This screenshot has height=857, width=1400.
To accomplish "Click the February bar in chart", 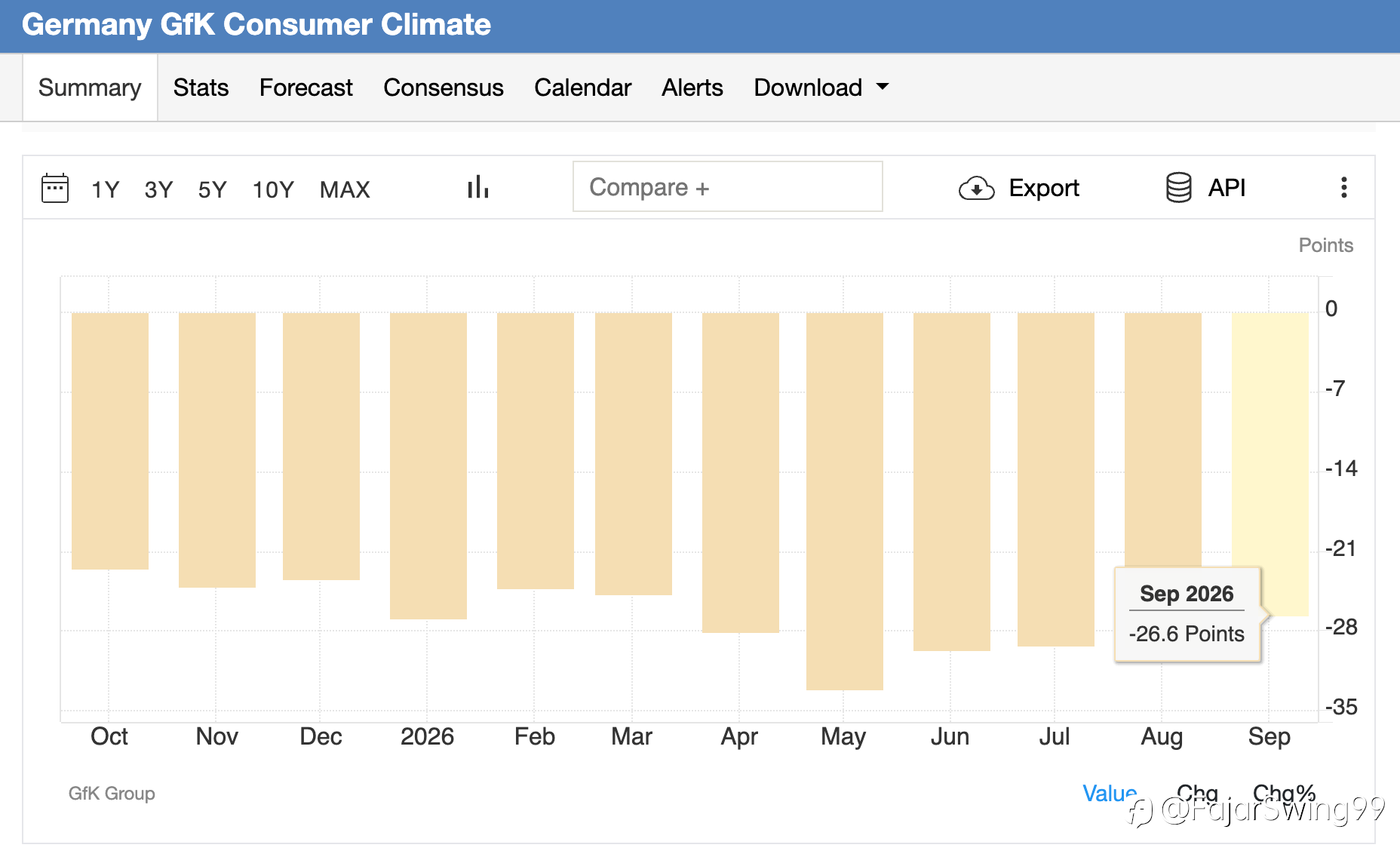I will point(536,451).
